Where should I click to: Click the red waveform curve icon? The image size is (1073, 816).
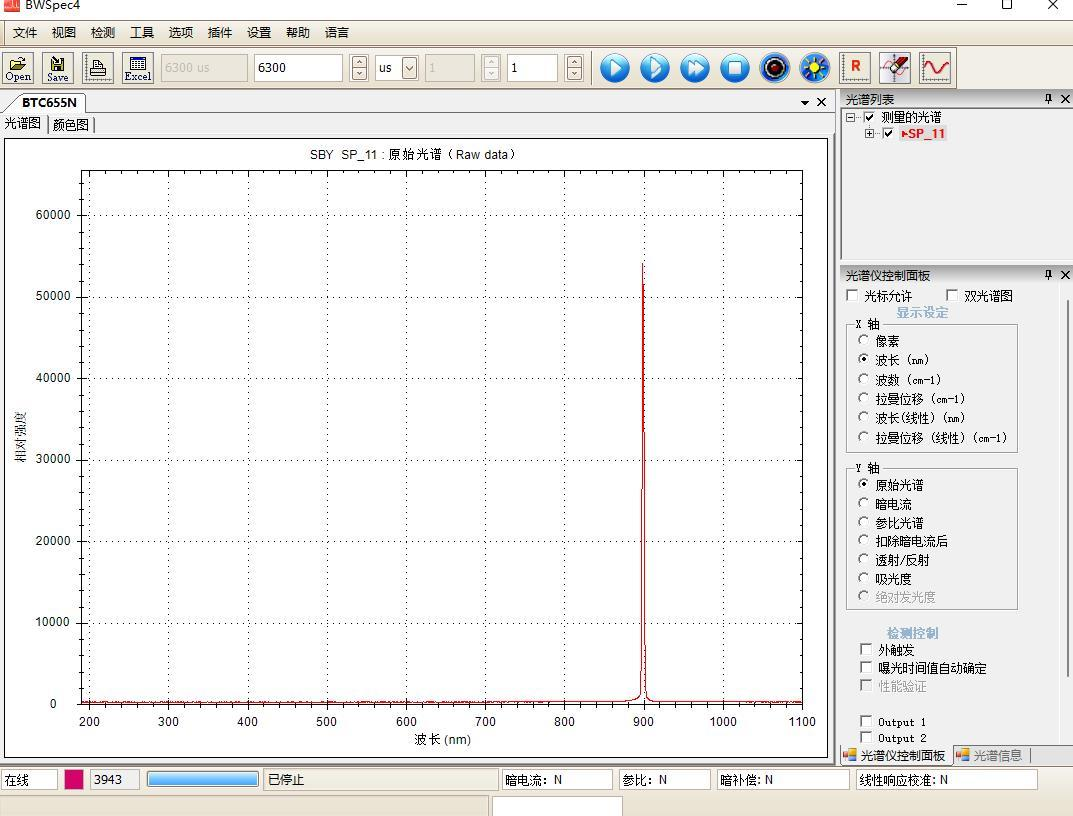[x=936, y=68]
